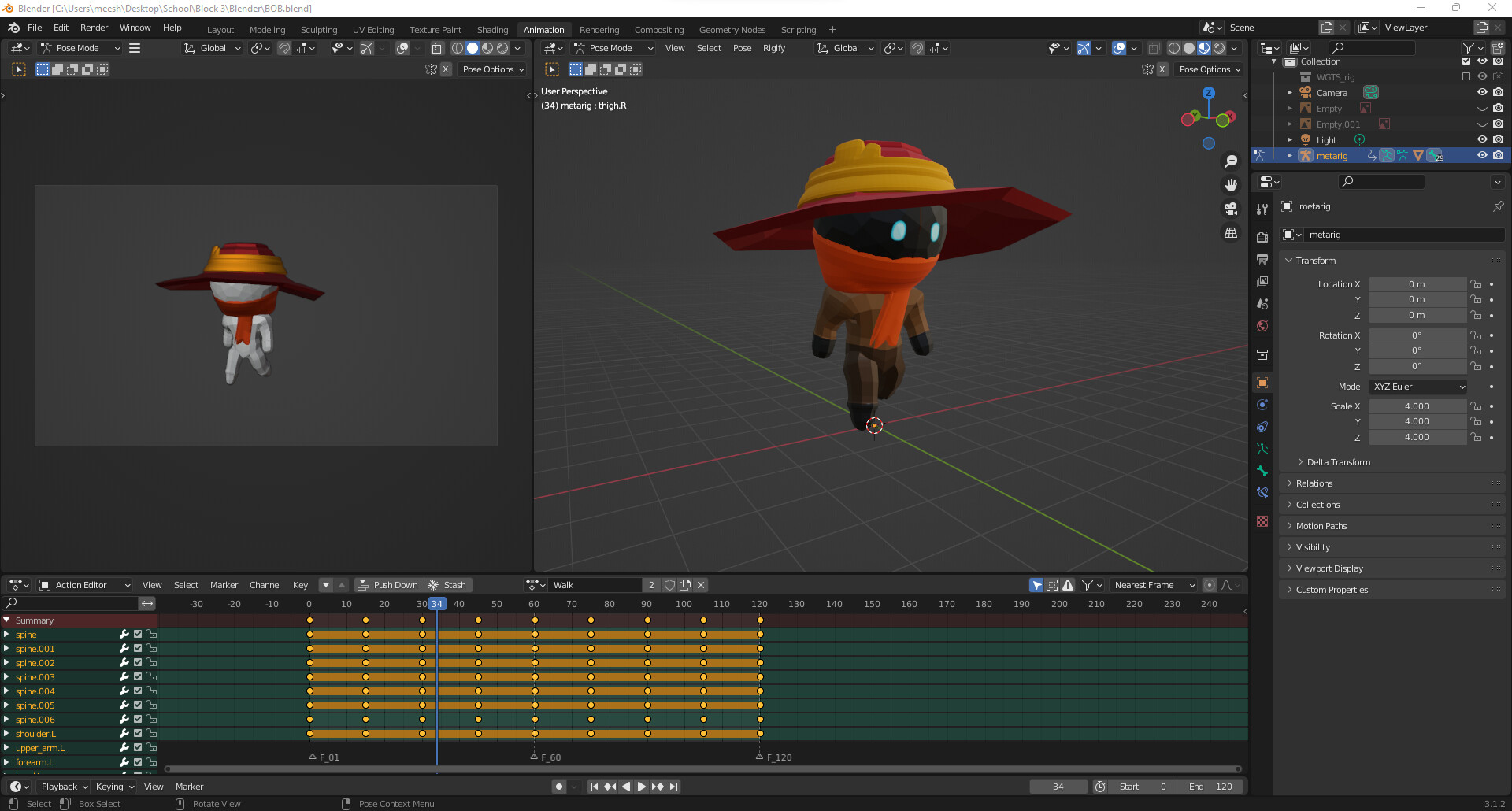Click the zoom magnifier icon in viewport
The height and width of the screenshot is (811, 1512).
pyautogui.click(x=1230, y=161)
